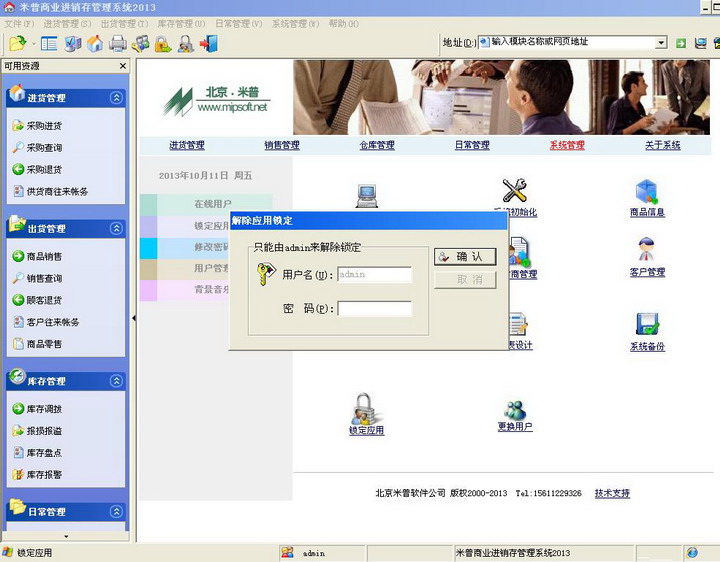Click the 客户管理 person icon
Screen dimensions: 720x562
click(x=647, y=250)
